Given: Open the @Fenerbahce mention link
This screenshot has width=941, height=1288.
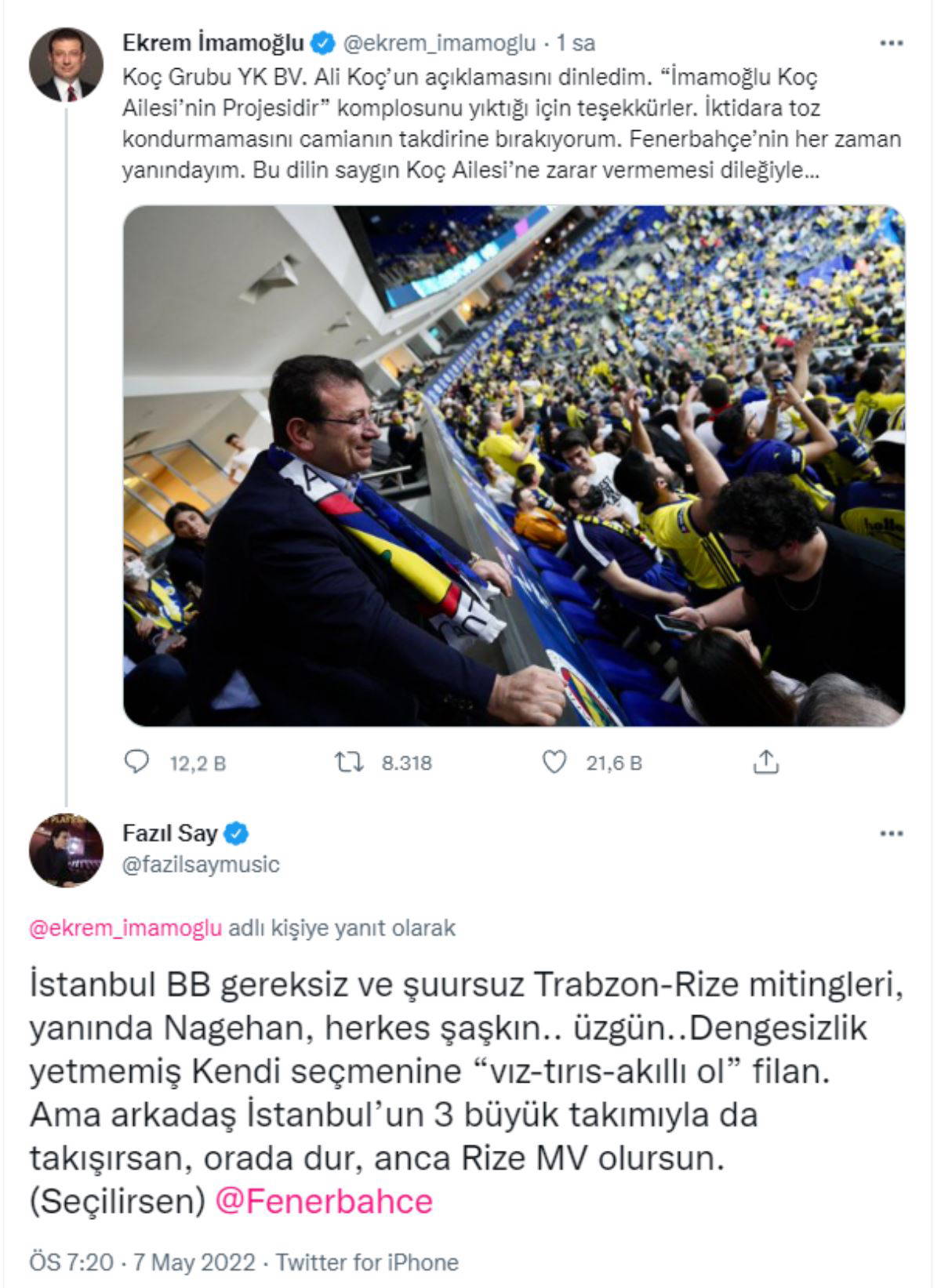Looking at the screenshot, I should [324, 1202].
